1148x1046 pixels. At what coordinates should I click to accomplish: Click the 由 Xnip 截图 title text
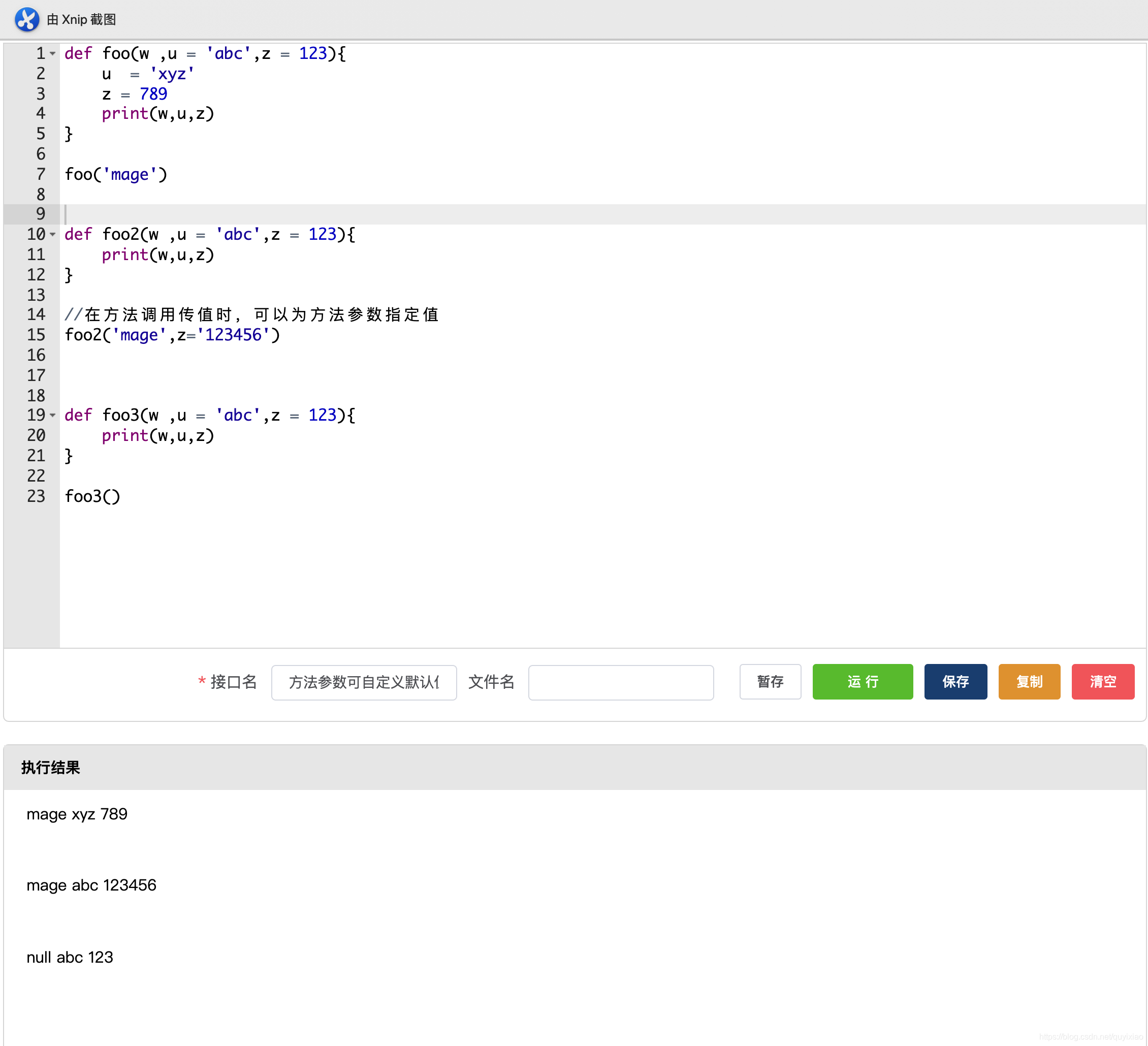pyautogui.click(x=81, y=19)
